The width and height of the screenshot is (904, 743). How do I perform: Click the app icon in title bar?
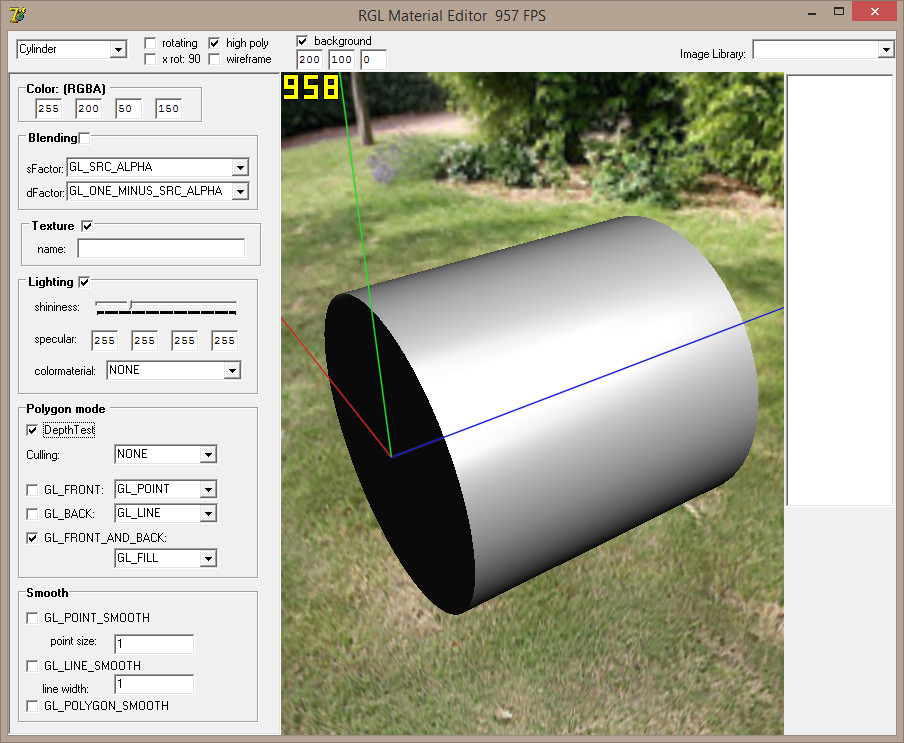point(17,14)
